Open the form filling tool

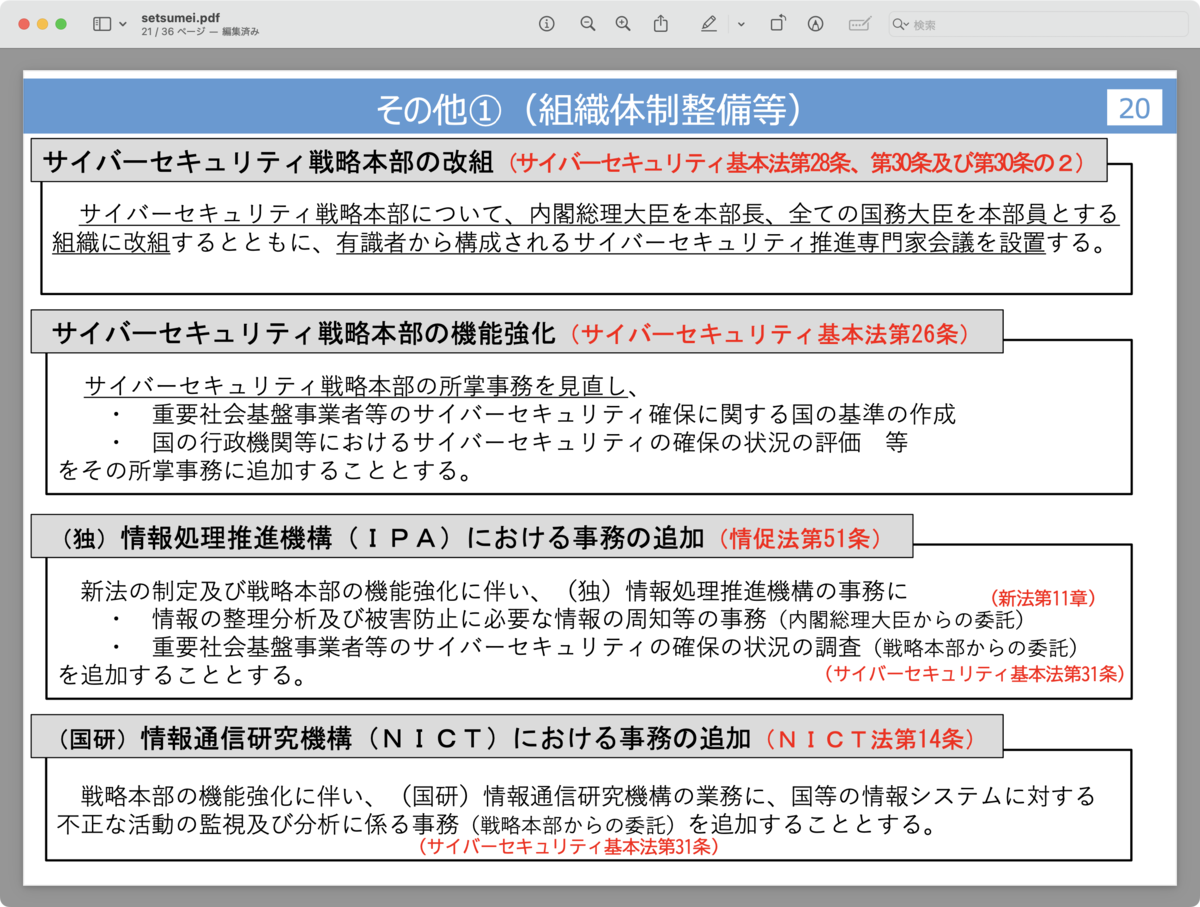pos(859,24)
